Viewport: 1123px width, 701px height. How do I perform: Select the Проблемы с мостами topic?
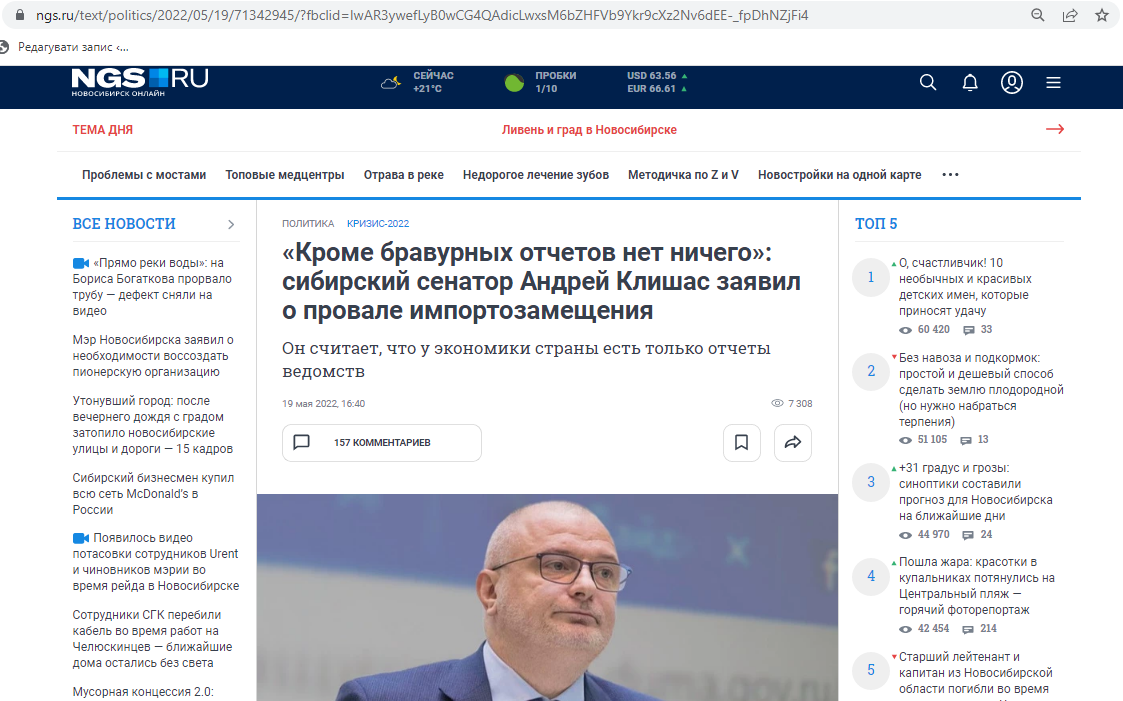click(144, 175)
